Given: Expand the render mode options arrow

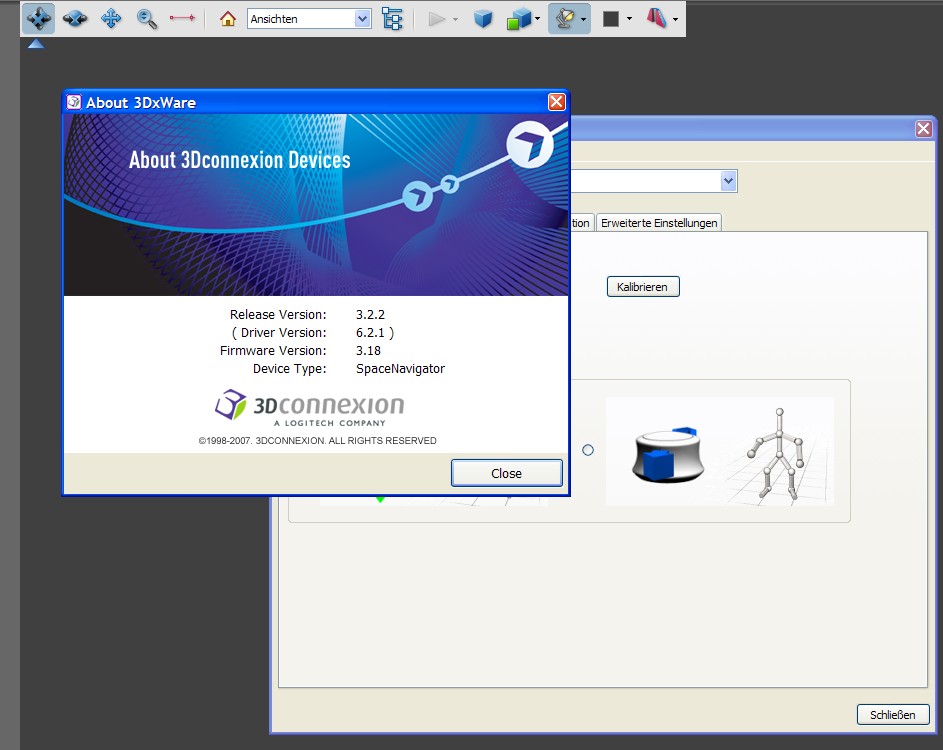Looking at the screenshot, I should click(537, 19).
